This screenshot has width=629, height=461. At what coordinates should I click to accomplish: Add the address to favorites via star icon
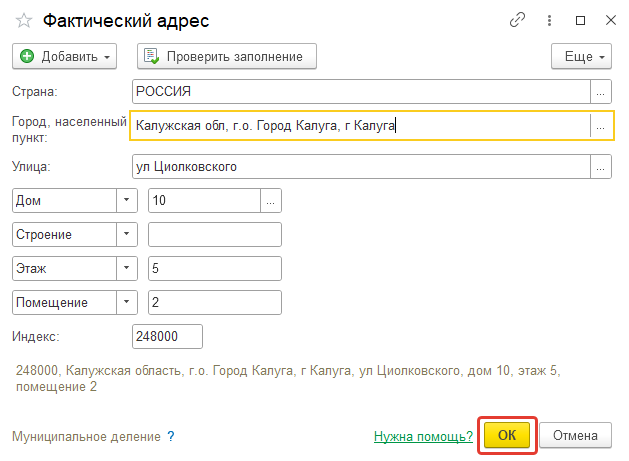(x=24, y=20)
